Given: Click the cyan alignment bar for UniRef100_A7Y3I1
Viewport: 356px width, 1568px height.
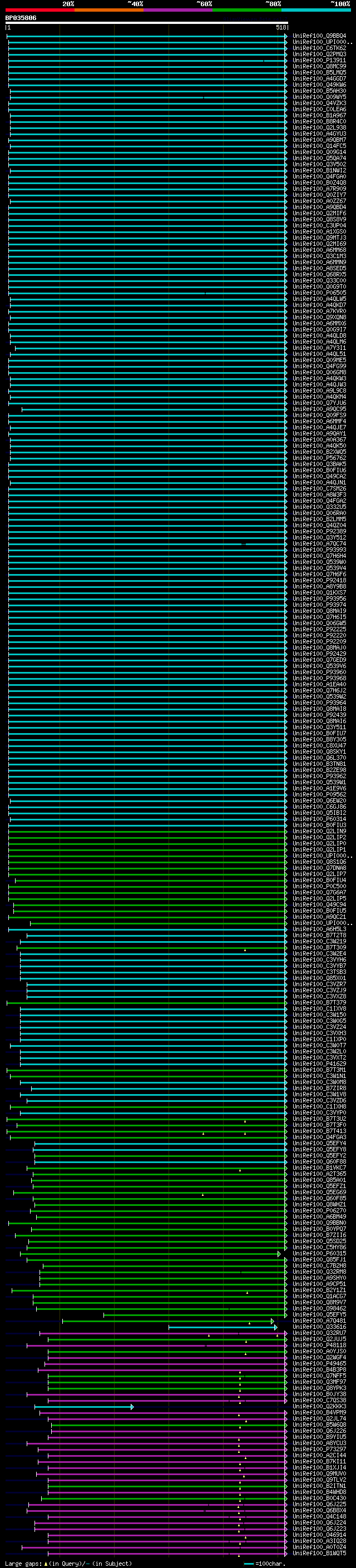Looking at the screenshot, I should tap(151, 348).
